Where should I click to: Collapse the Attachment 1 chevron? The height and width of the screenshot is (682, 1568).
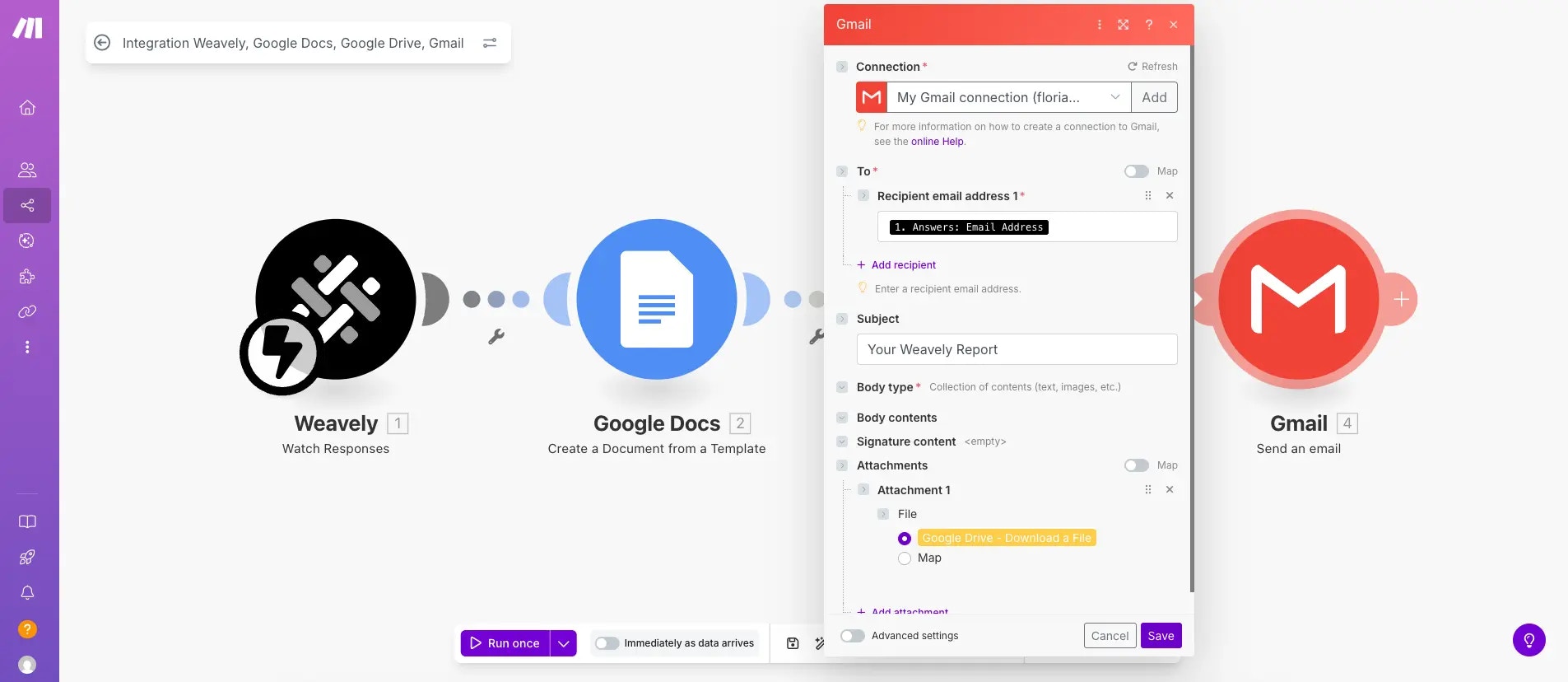(x=863, y=489)
